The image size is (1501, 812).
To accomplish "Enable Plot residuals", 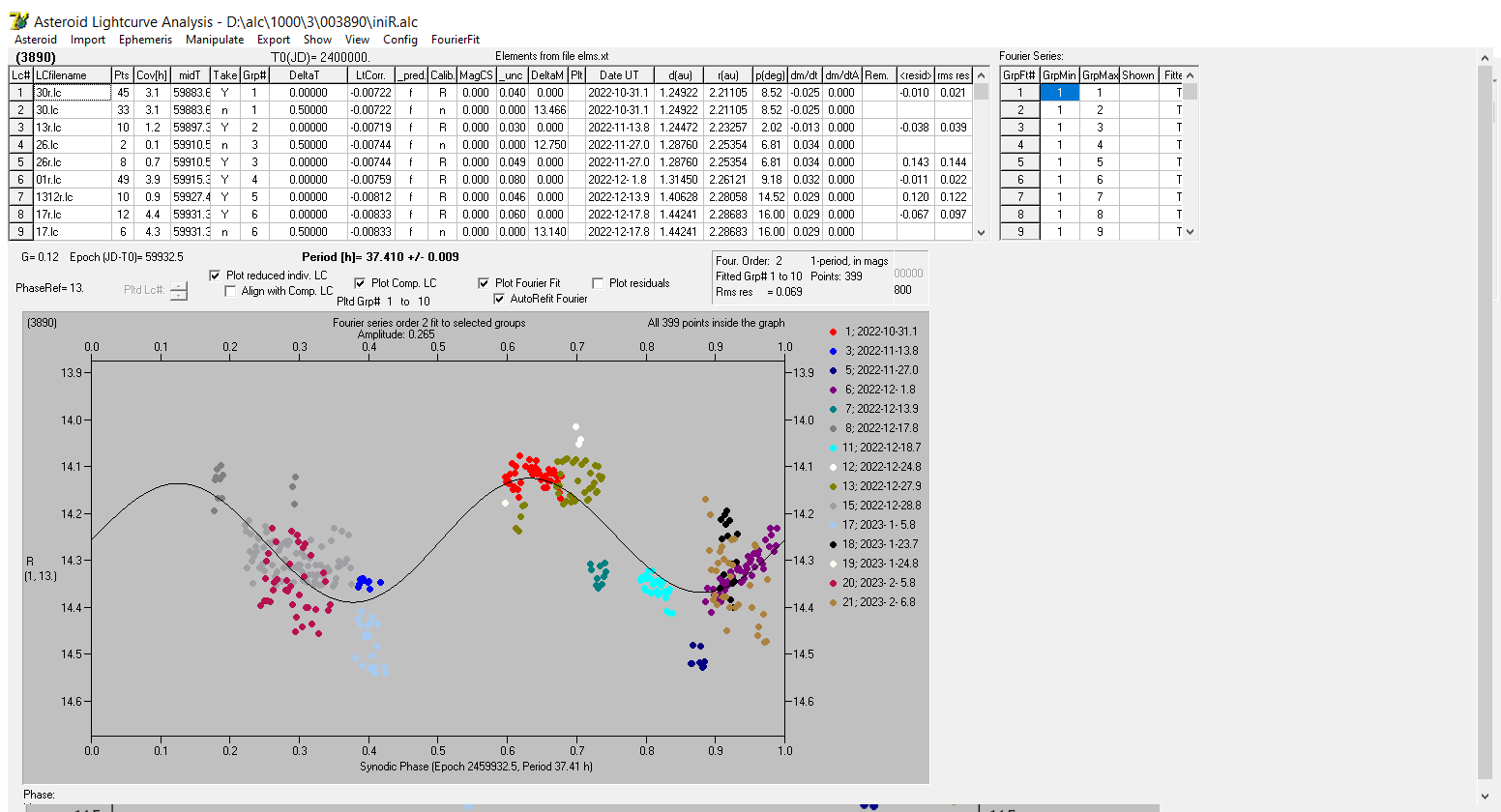I will [x=598, y=283].
